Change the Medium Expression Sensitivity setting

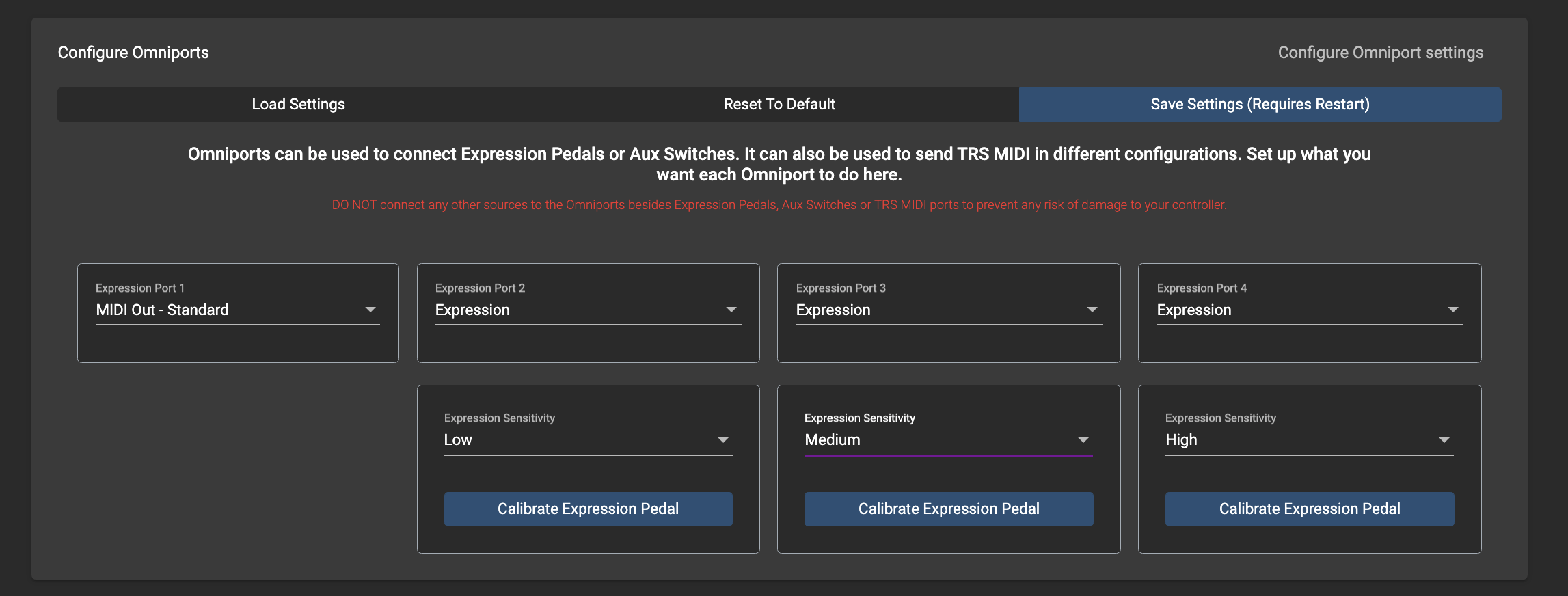point(938,440)
